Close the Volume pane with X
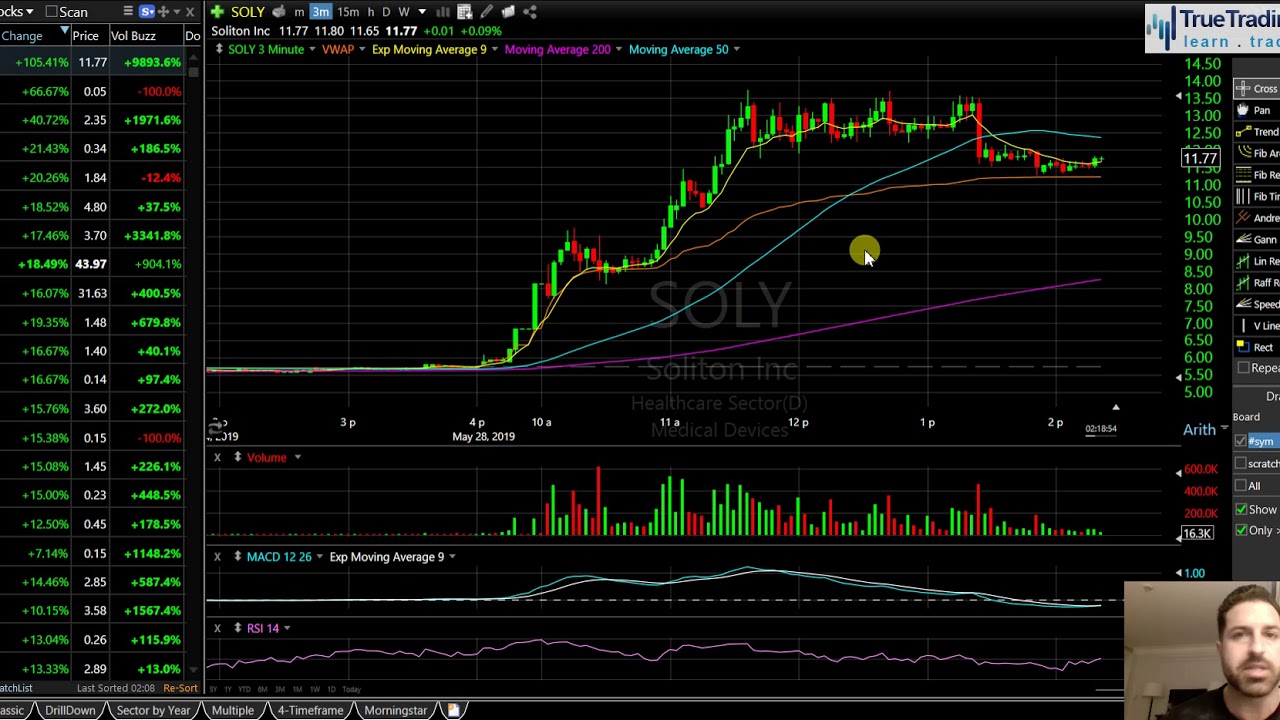 pyautogui.click(x=217, y=457)
